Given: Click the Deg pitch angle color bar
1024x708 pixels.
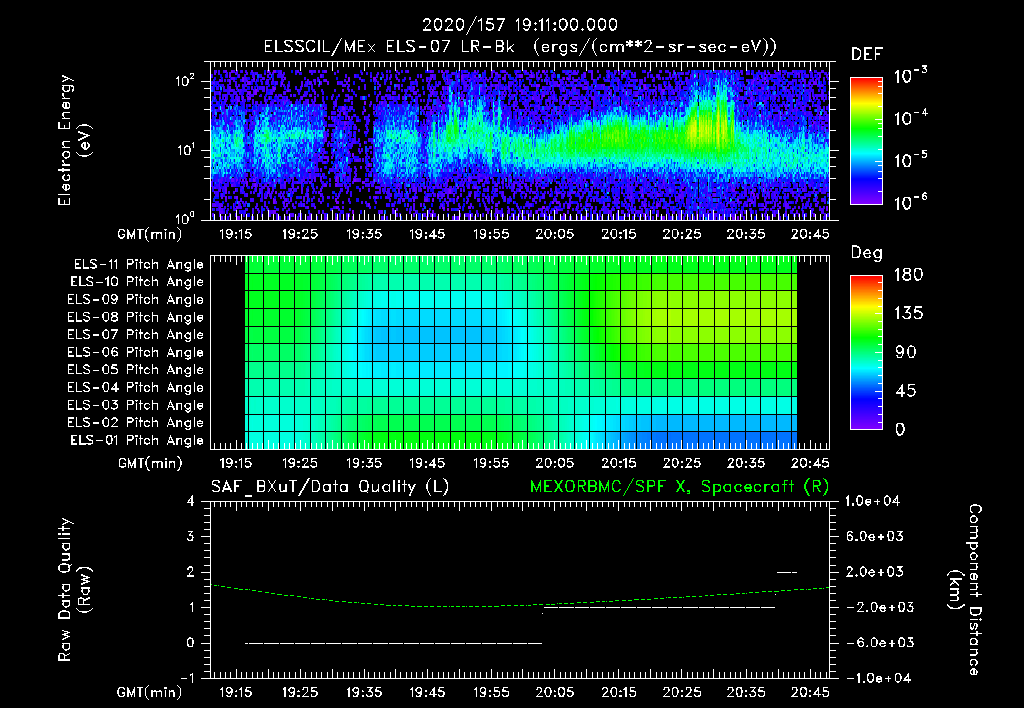Looking at the screenshot, I should tap(866, 352).
